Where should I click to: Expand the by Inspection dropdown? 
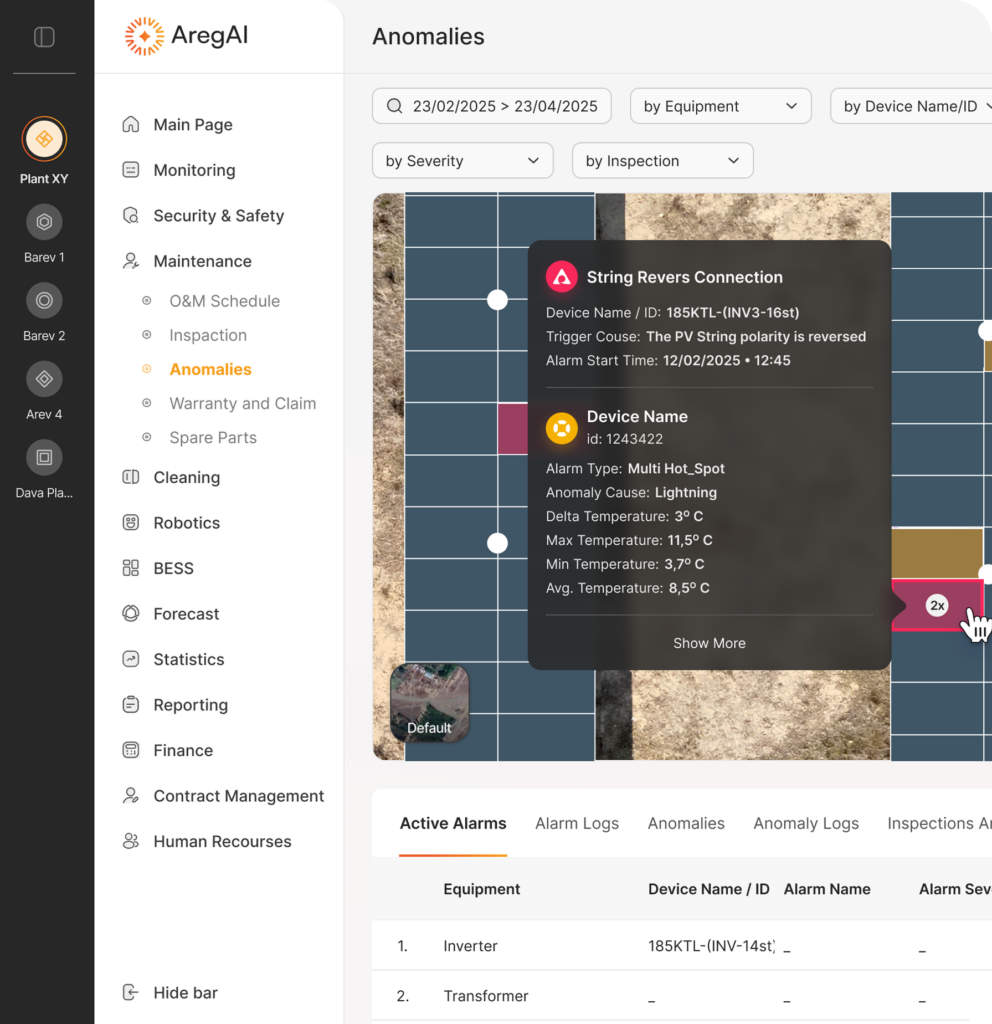pyautogui.click(x=662, y=161)
